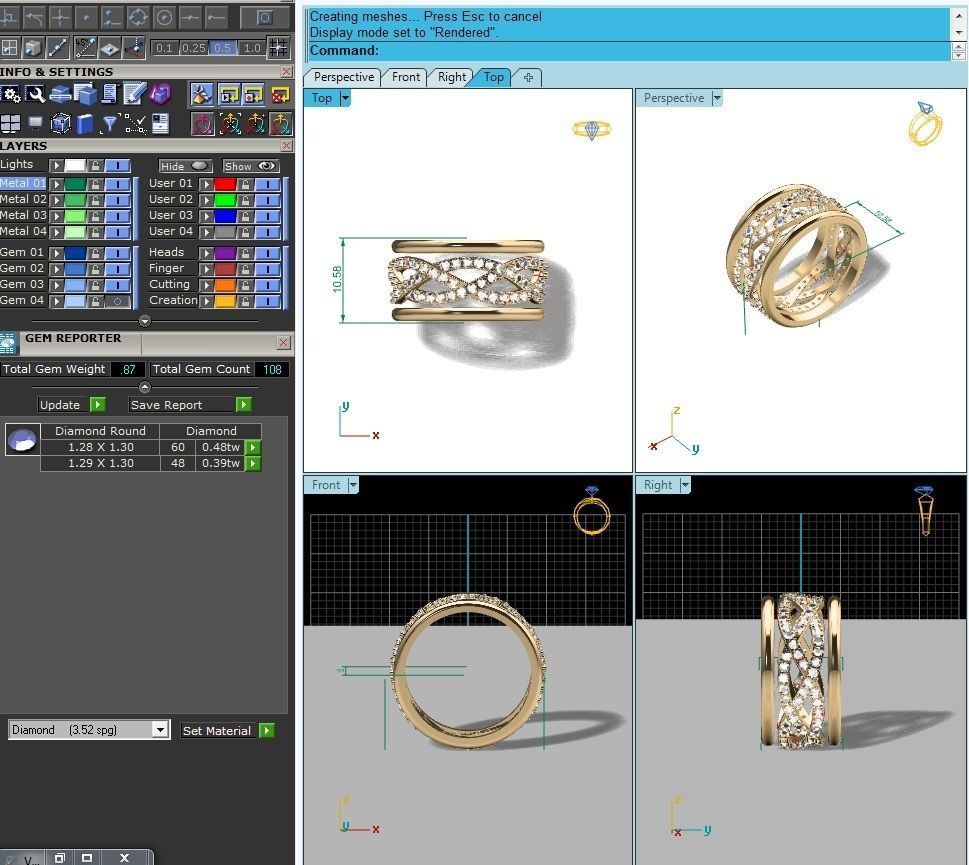This screenshot has height=865, width=969.
Task: Enable the Midpoint osnap icon
Action: [x=190, y=17]
